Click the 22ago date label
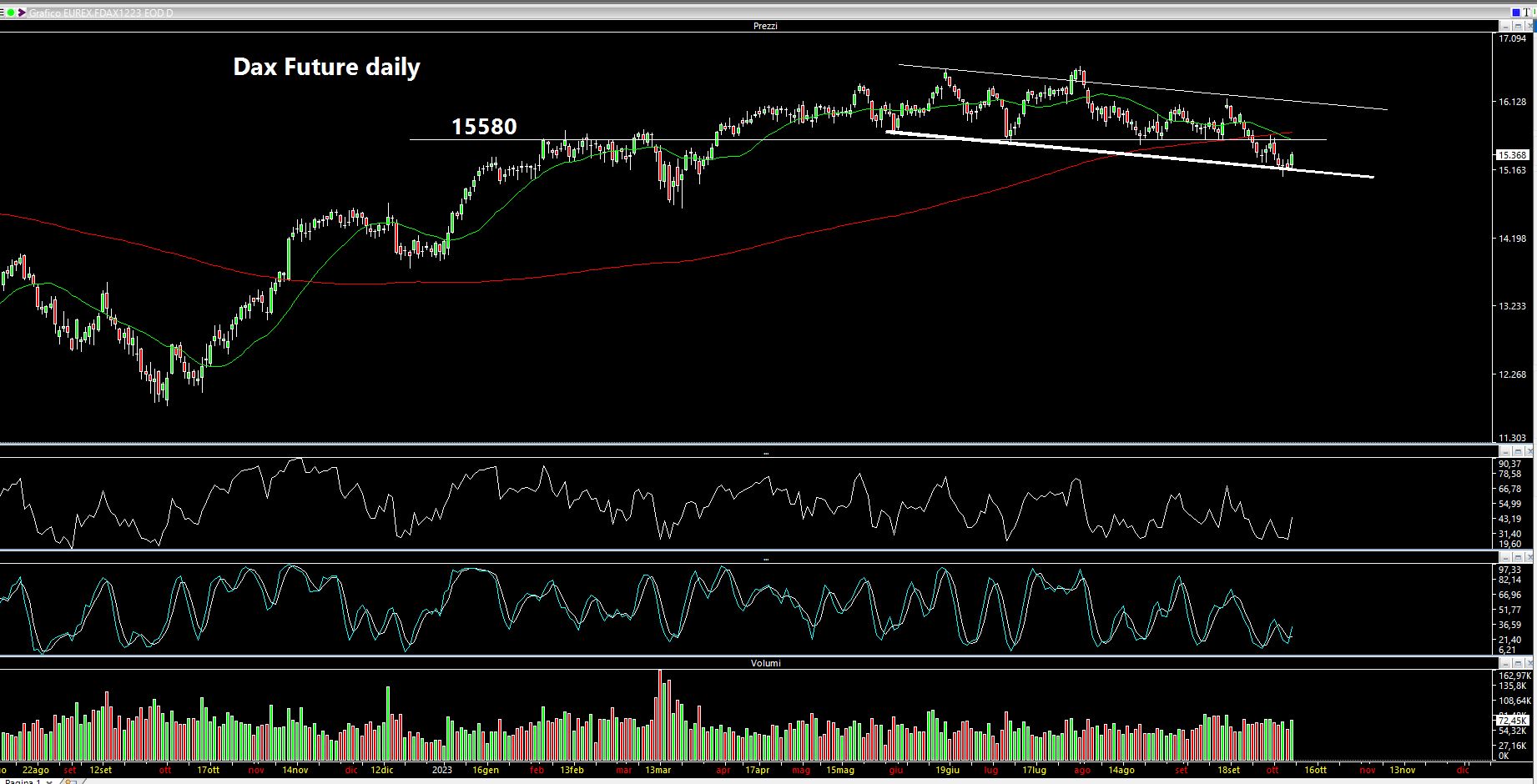Image resolution: width=1537 pixels, height=784 pixels. pos(35,770)
